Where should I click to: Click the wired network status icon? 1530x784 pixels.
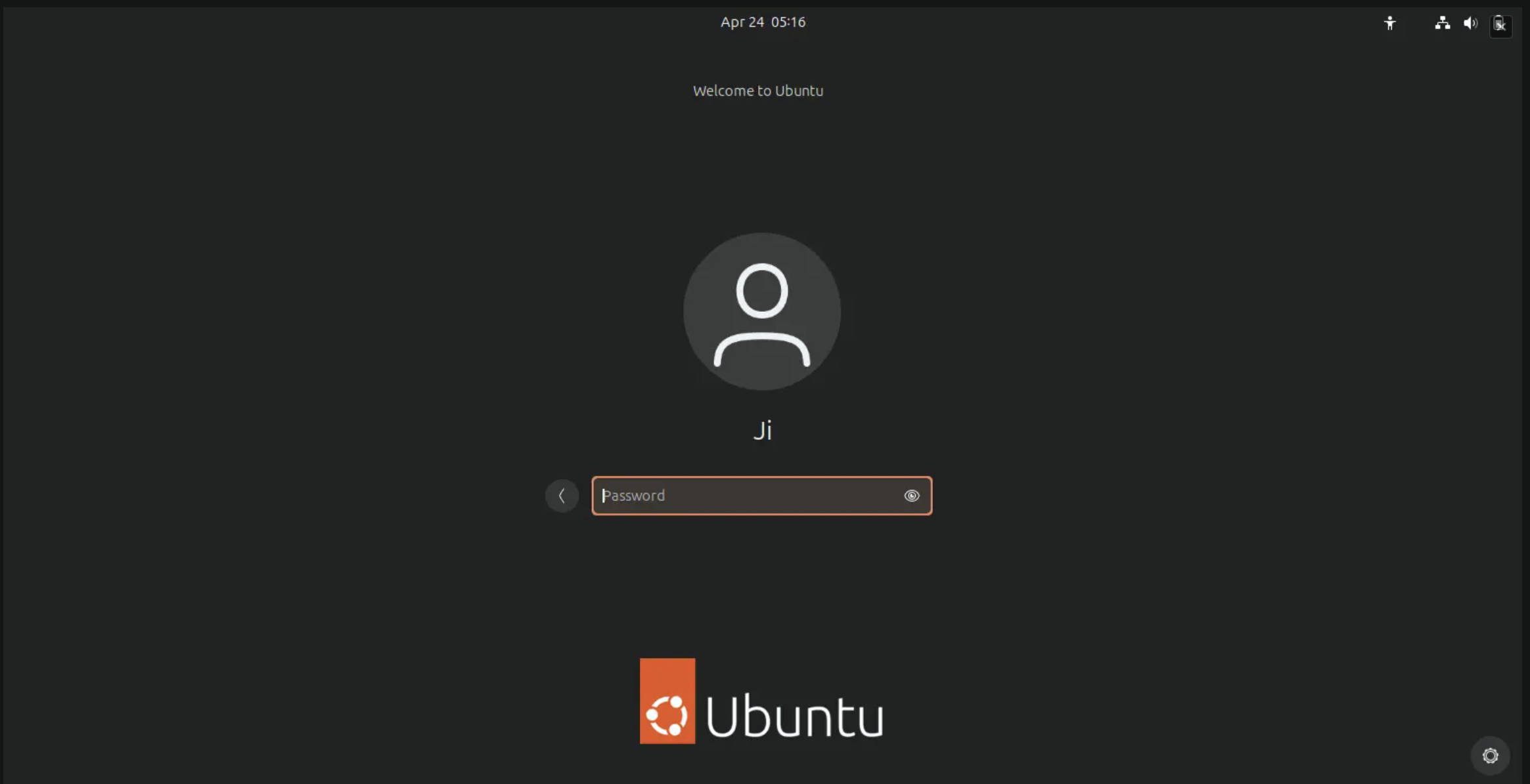pyautogui.click(x=1442, y=24)
